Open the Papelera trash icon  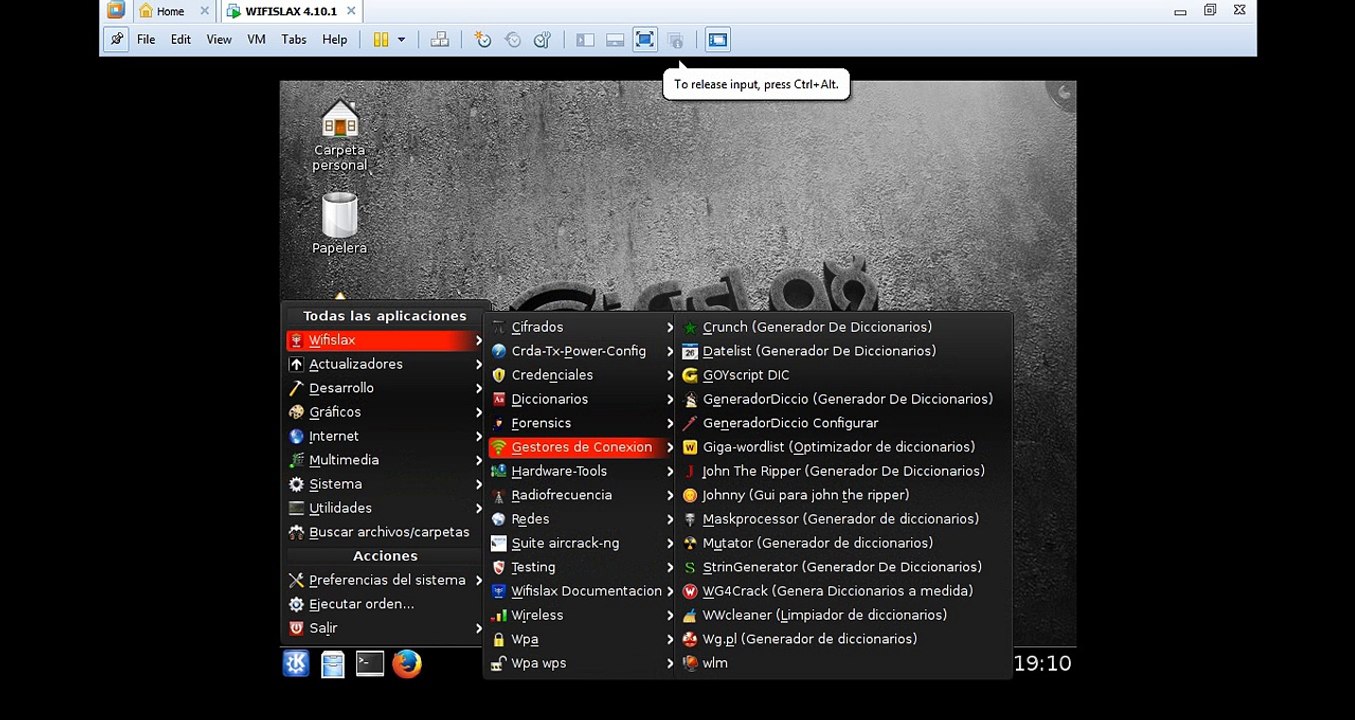tap(340, 222)
